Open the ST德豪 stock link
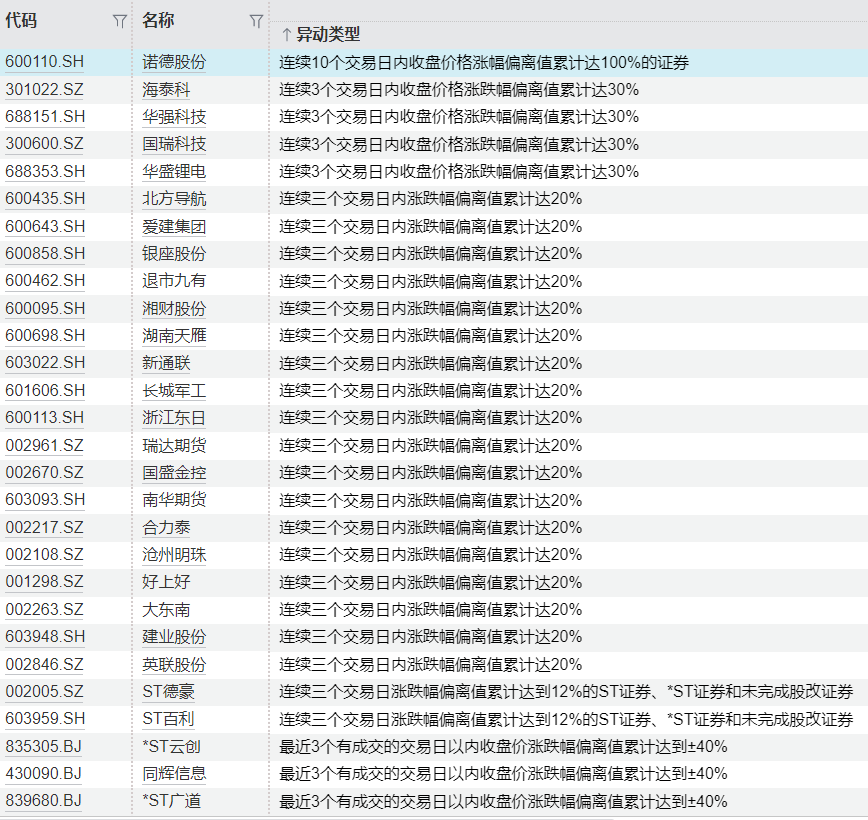The width and height of the screenshot is (868, 820). [x=168, y=692]
